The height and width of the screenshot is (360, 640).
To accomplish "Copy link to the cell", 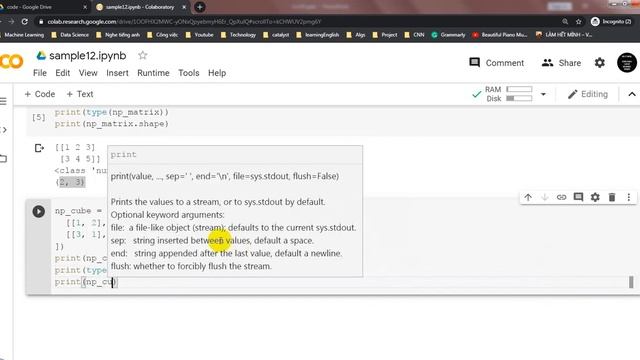I will (x=562, y=198).
